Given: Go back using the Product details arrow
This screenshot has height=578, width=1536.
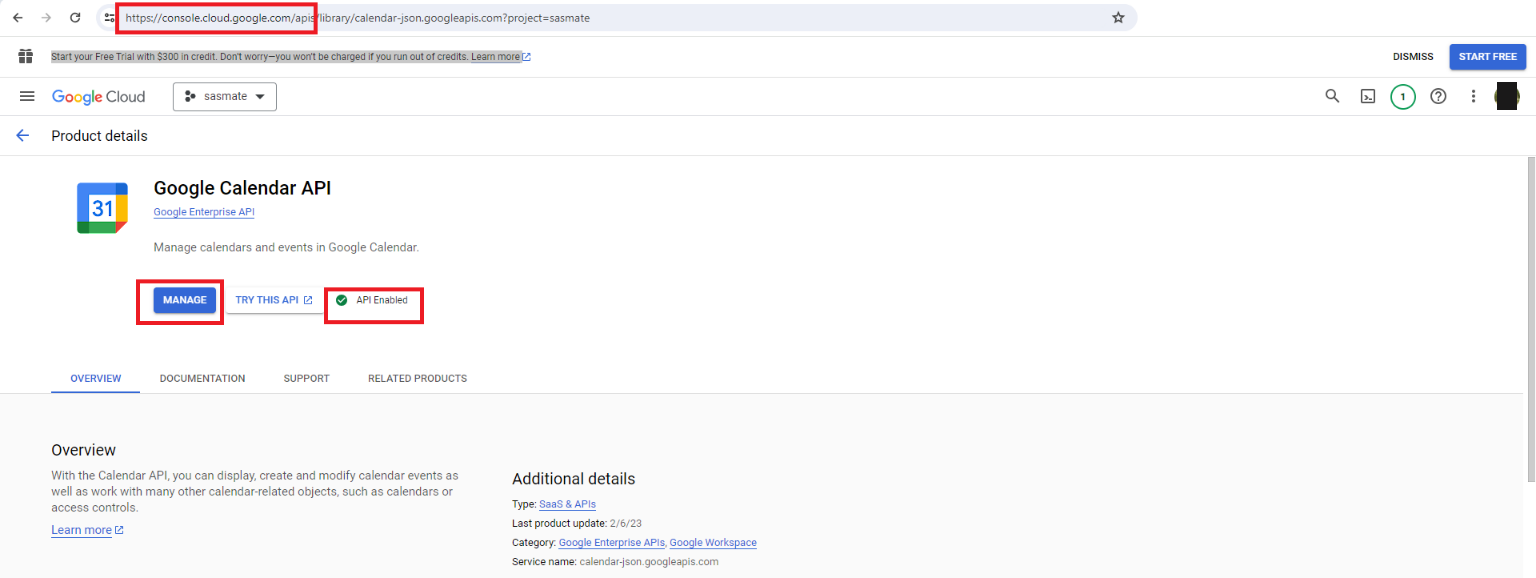Looking at the screenshot, I should coord(23,136).
